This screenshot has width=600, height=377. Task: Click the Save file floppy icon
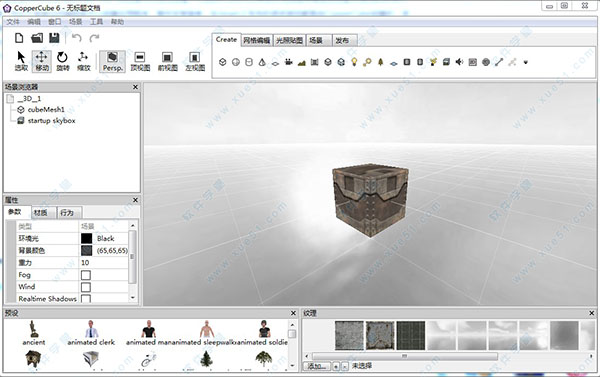(x=54, y=38)
